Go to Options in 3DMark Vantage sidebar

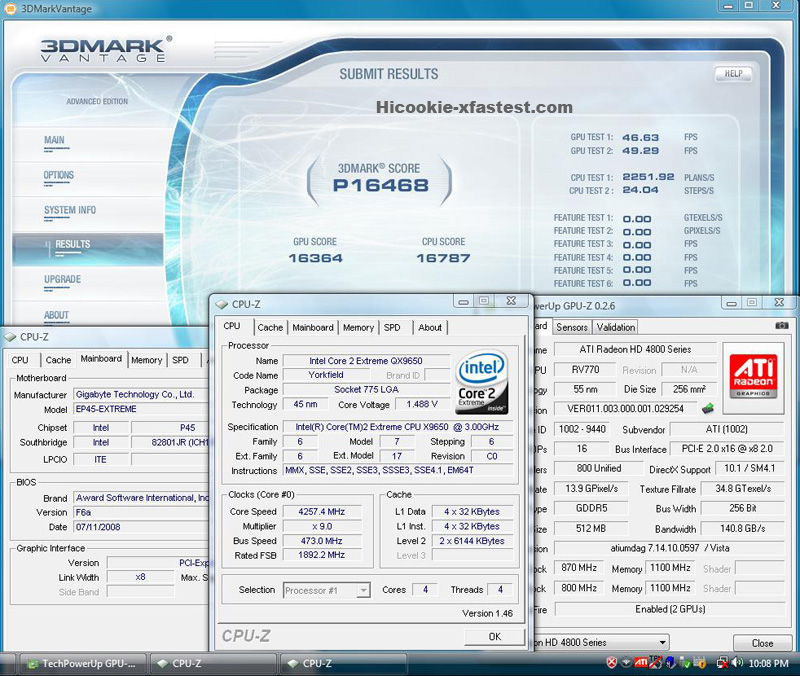(x=59, y=175)
